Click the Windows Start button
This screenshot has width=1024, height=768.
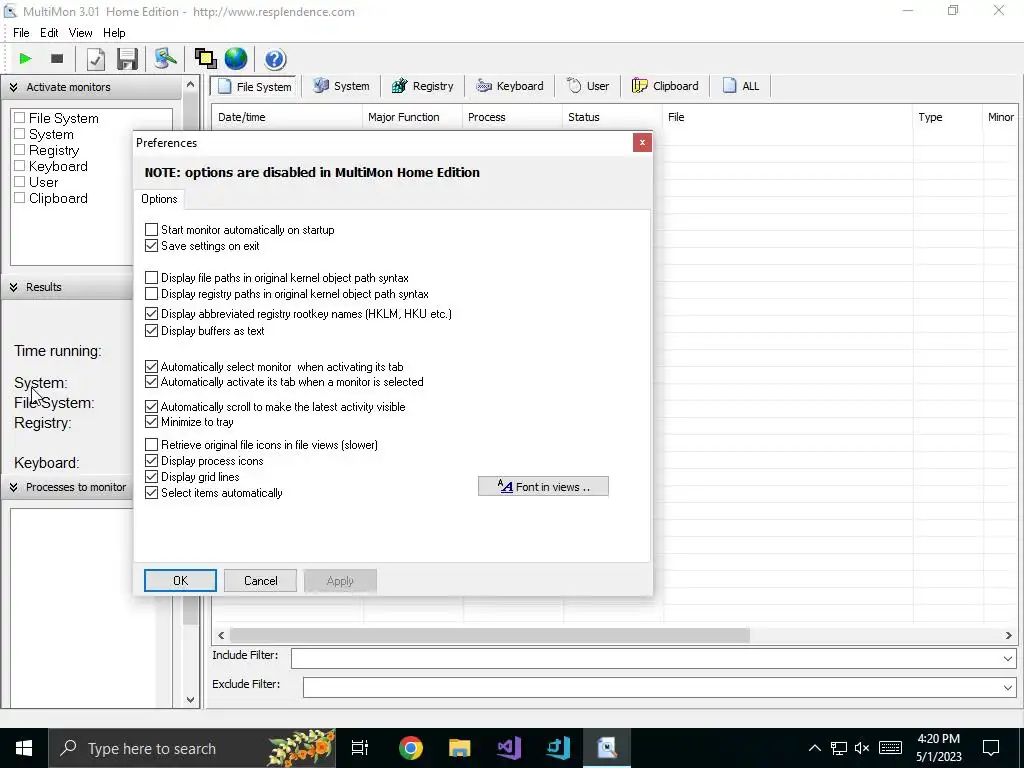[24, 748]
